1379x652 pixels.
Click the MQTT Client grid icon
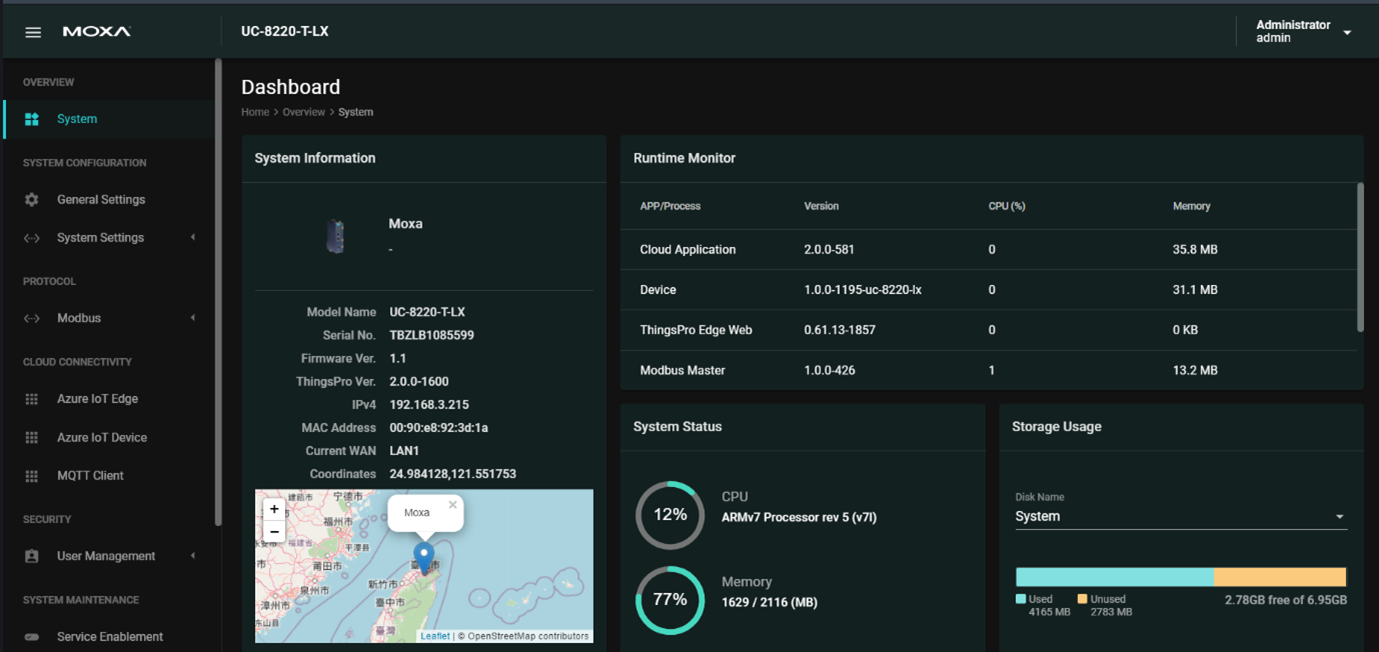32,476
